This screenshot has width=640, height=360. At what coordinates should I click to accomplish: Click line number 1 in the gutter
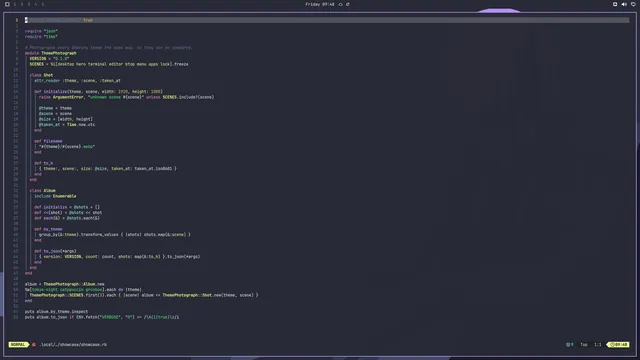[x=17, y=20]
